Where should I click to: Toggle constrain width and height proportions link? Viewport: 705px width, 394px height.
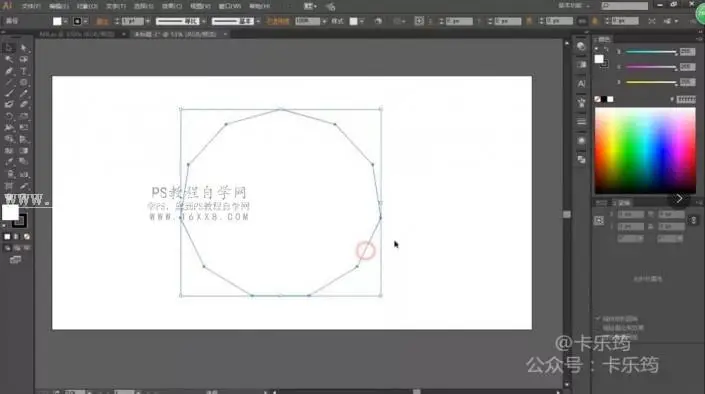click(693, 220)
